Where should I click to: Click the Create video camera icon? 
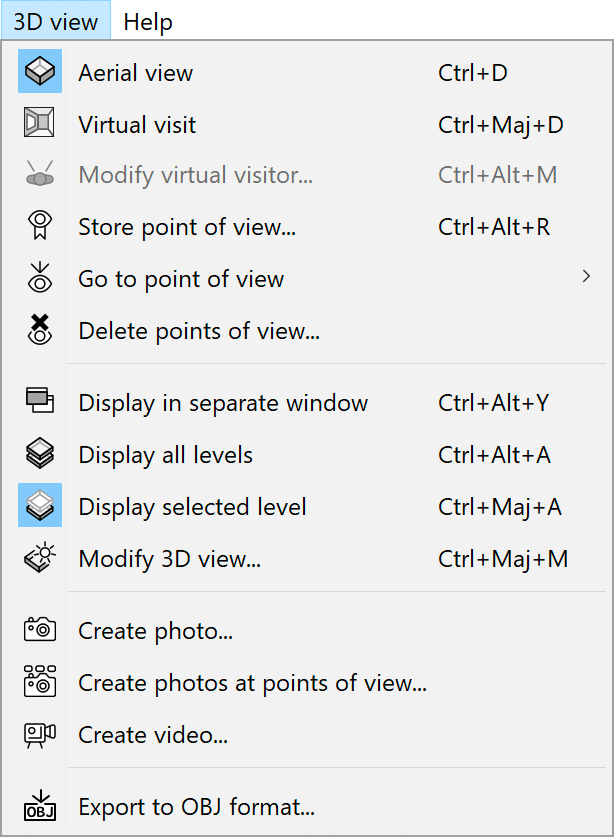pyautogui.click(x=40, y=735)
